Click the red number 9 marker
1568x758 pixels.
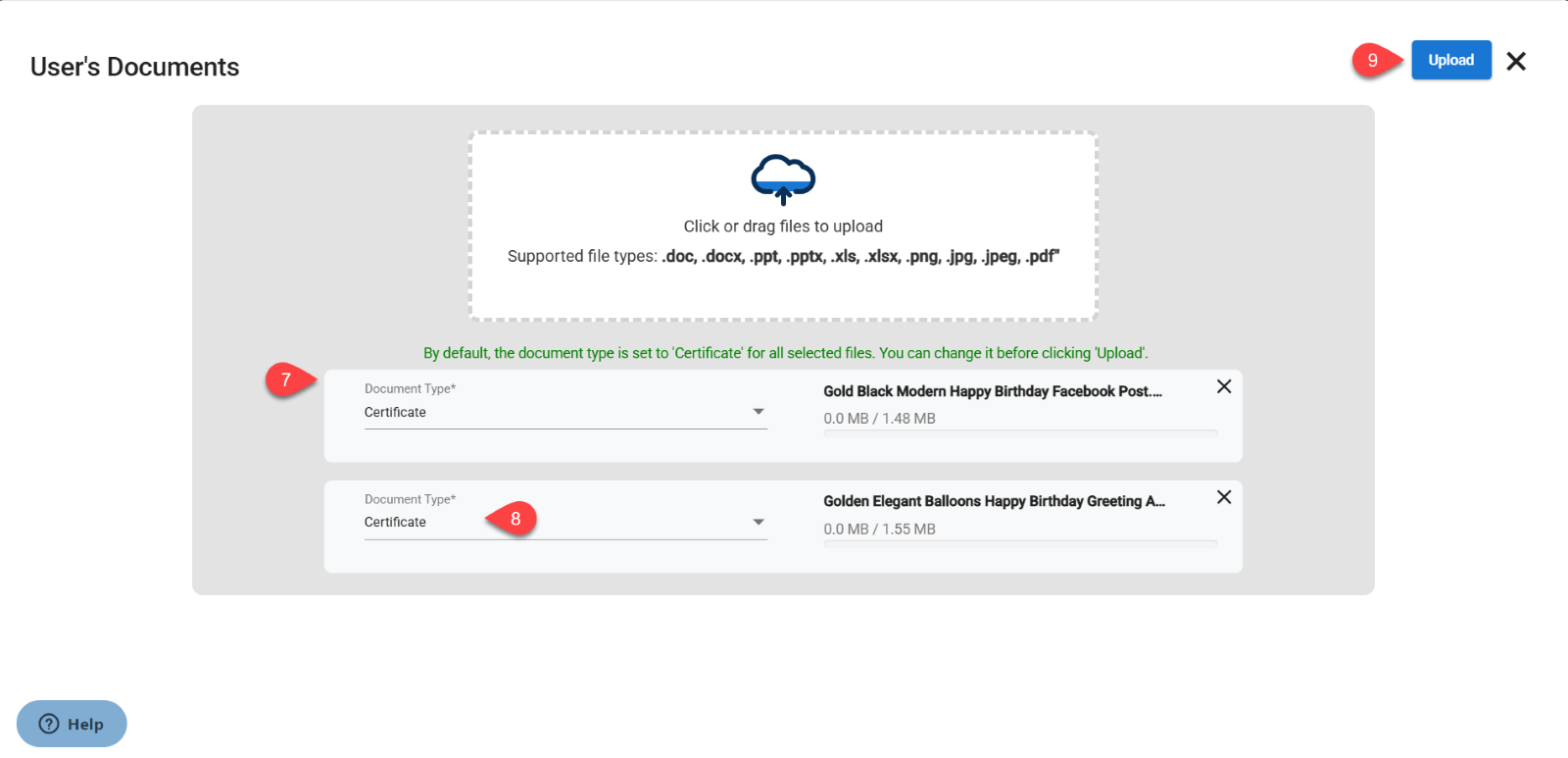pos(1372,60)
